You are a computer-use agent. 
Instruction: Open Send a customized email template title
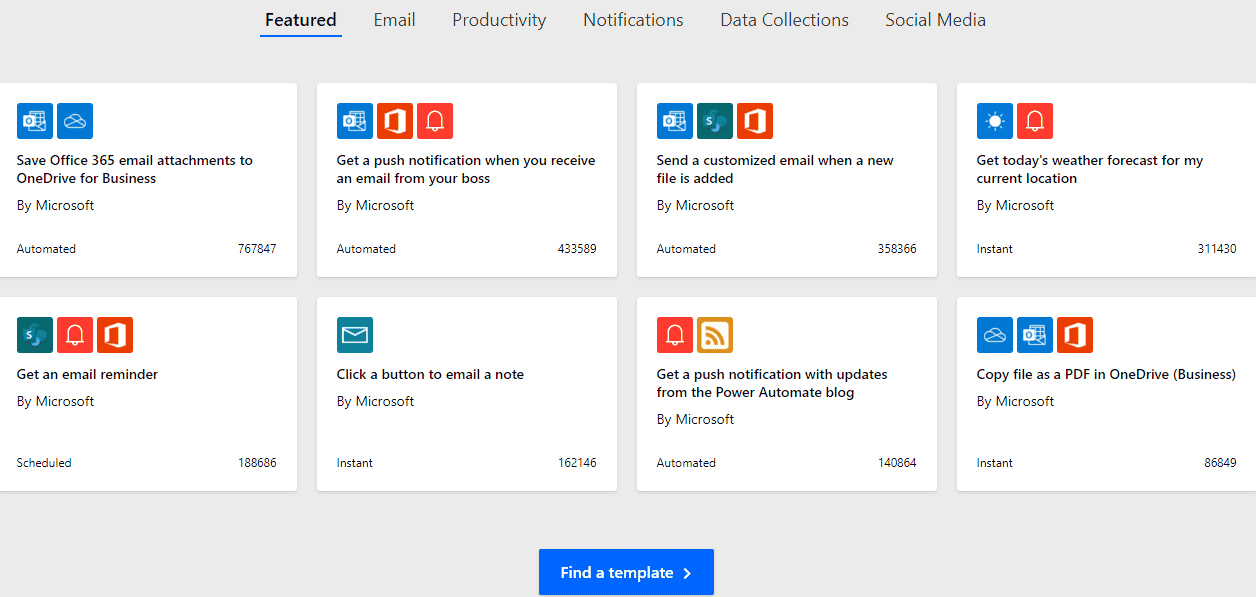[x=775, y=169]
